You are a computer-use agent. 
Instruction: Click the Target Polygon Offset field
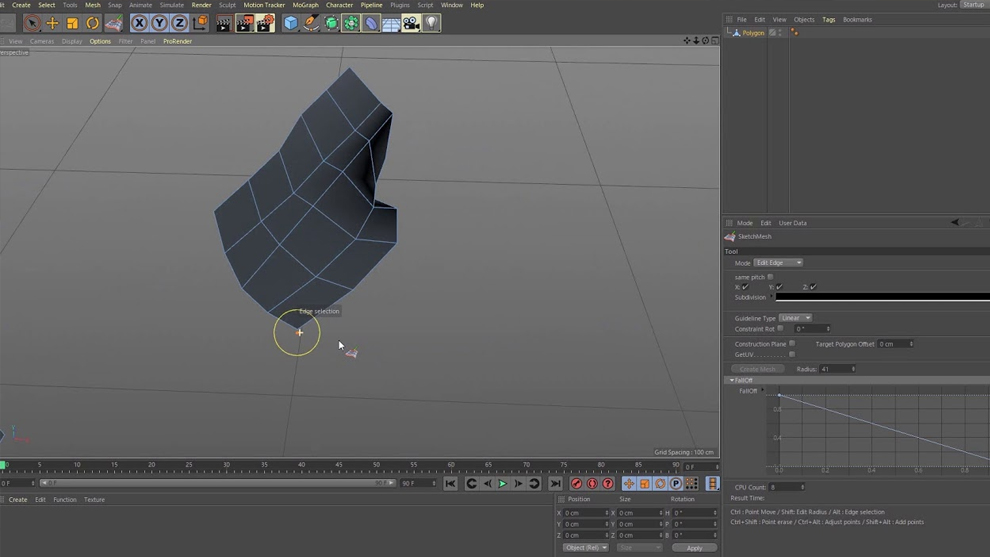tap(895, 344)
